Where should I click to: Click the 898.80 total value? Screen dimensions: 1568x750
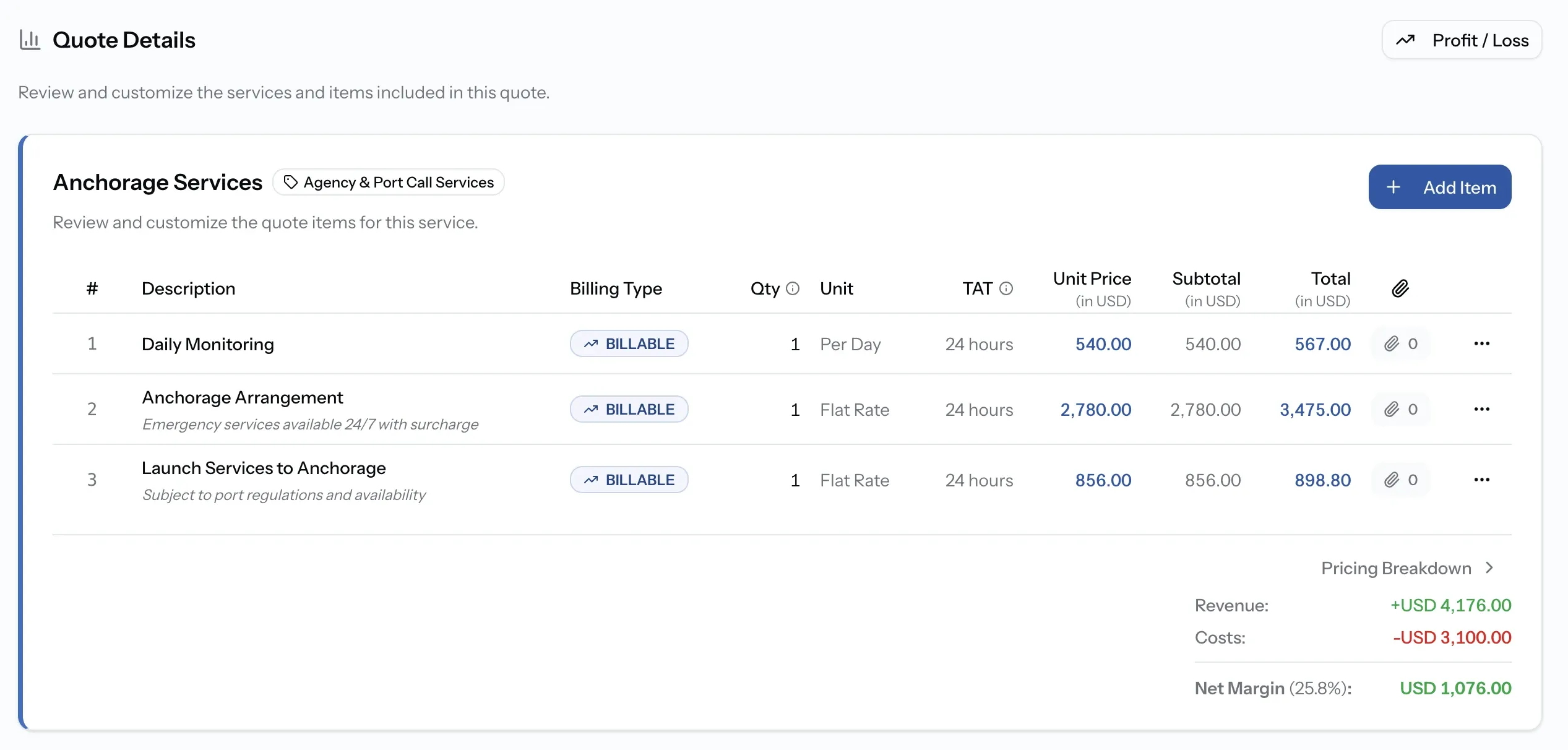[x=1323, y=480]
